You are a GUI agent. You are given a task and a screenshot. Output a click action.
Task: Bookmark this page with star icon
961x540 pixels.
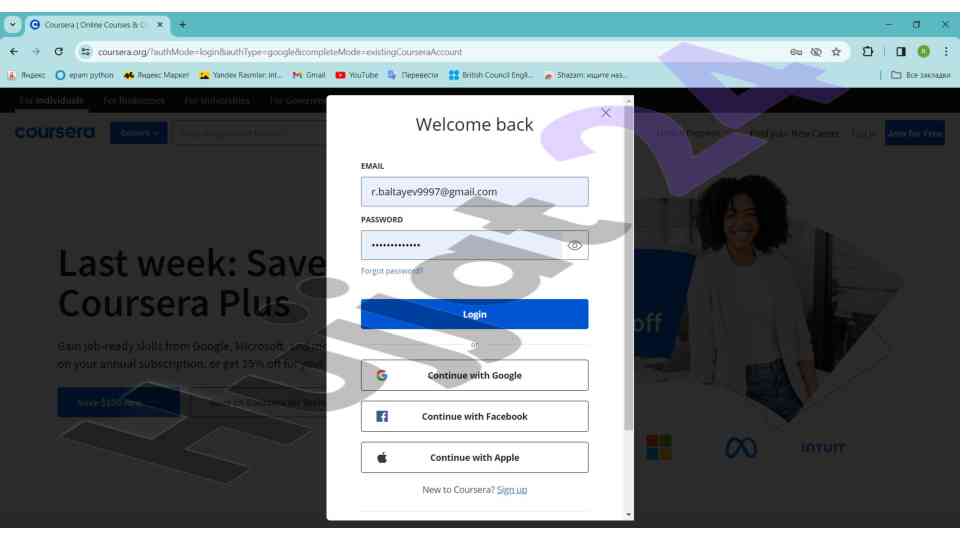(836, 52)
